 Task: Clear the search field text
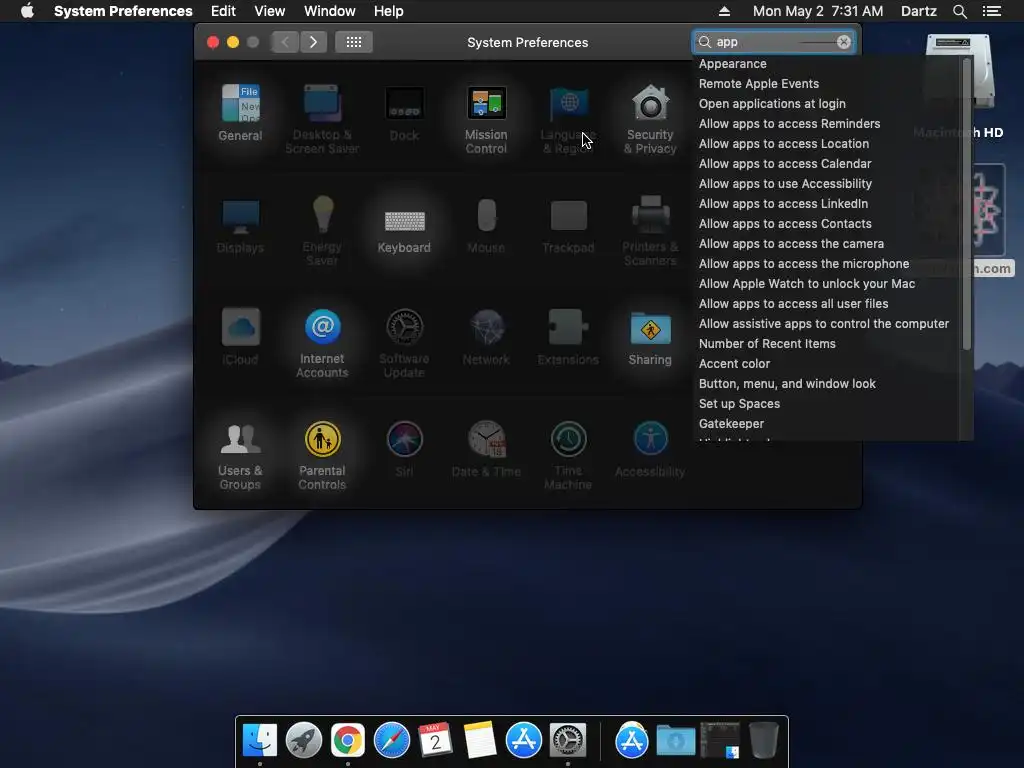[x=844, y=42]
